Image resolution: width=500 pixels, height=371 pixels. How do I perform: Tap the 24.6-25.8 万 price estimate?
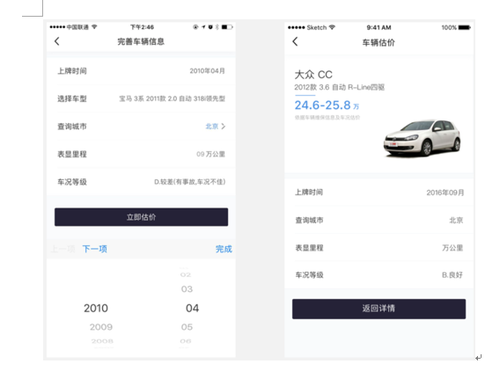click(327, 105)
